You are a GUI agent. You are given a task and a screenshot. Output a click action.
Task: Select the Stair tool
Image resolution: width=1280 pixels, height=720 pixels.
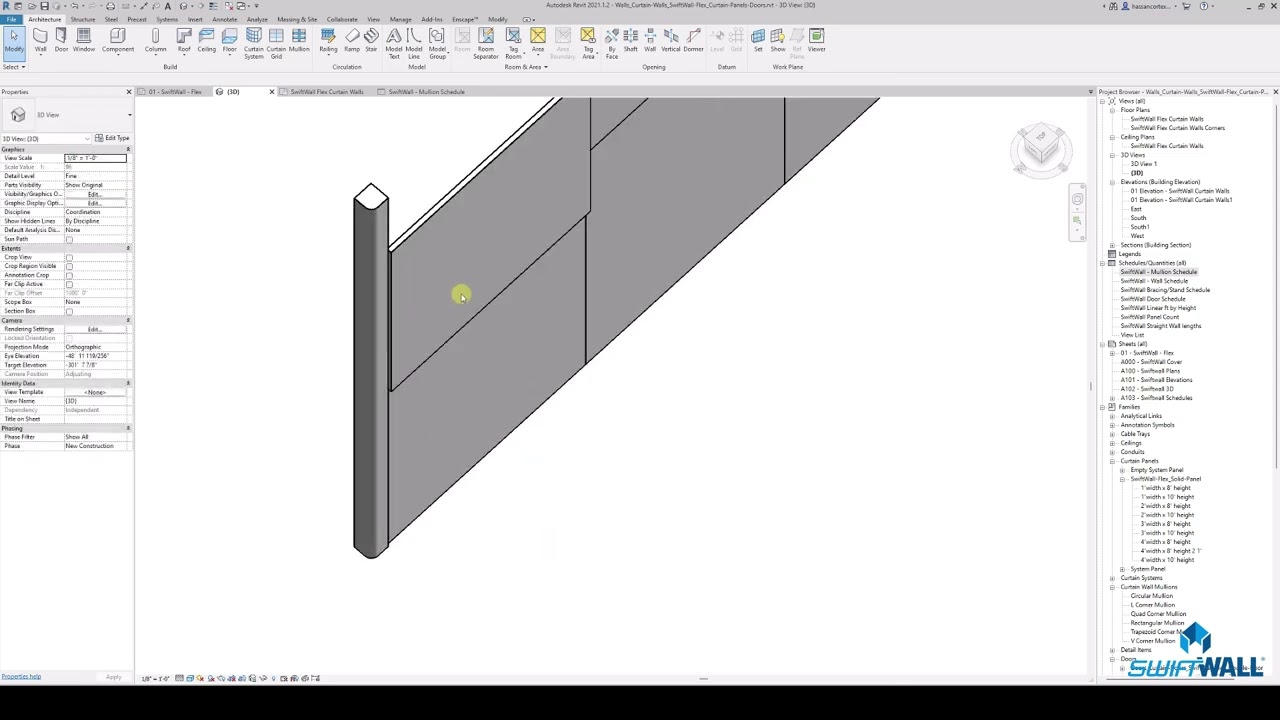[371, 41]
